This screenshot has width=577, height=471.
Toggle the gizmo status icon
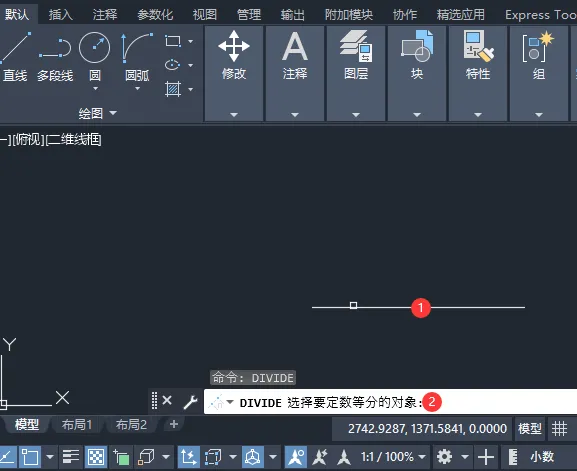click(x=252, y=457)
